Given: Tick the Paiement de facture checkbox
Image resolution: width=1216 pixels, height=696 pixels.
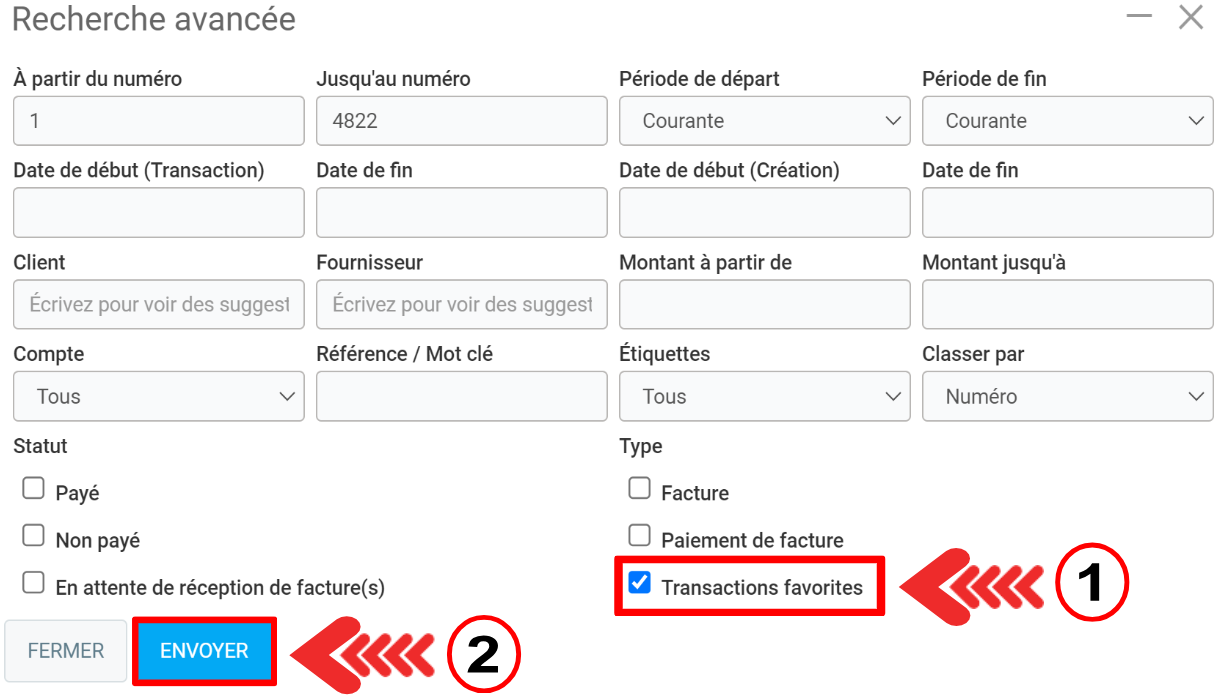Looking at the screenshot, I should point(639,535).
